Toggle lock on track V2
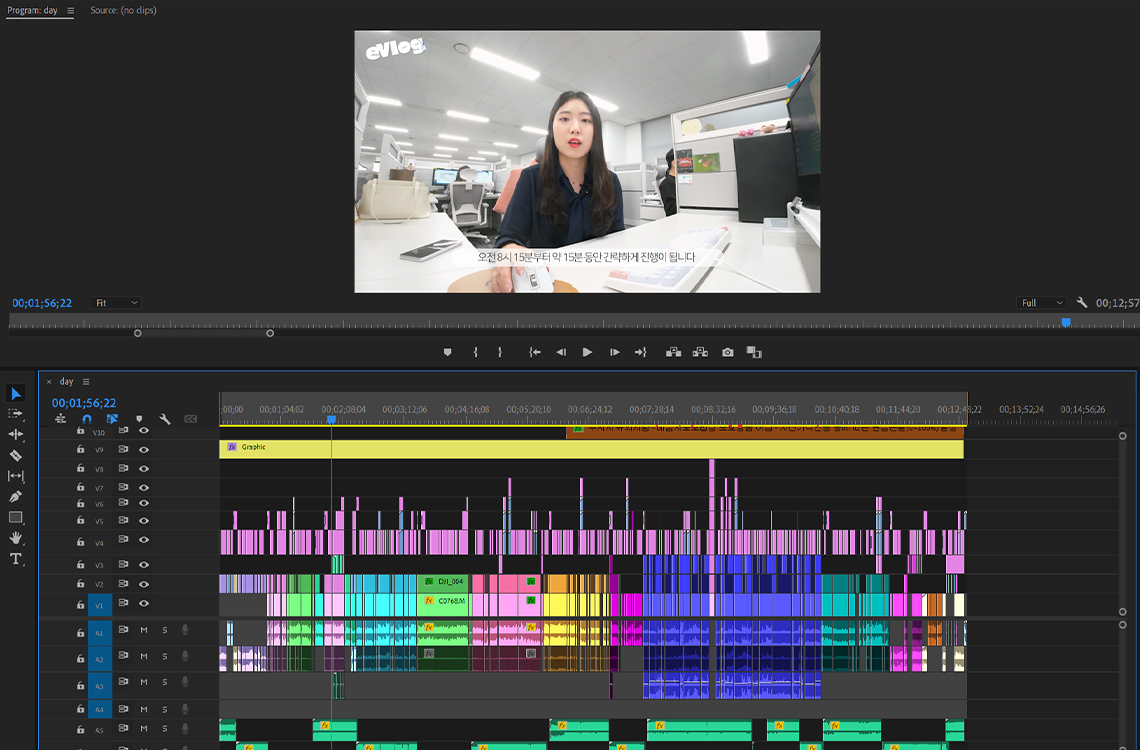Image resolution: width=1140 pixels, height=750 pixels. coord(80,584)
